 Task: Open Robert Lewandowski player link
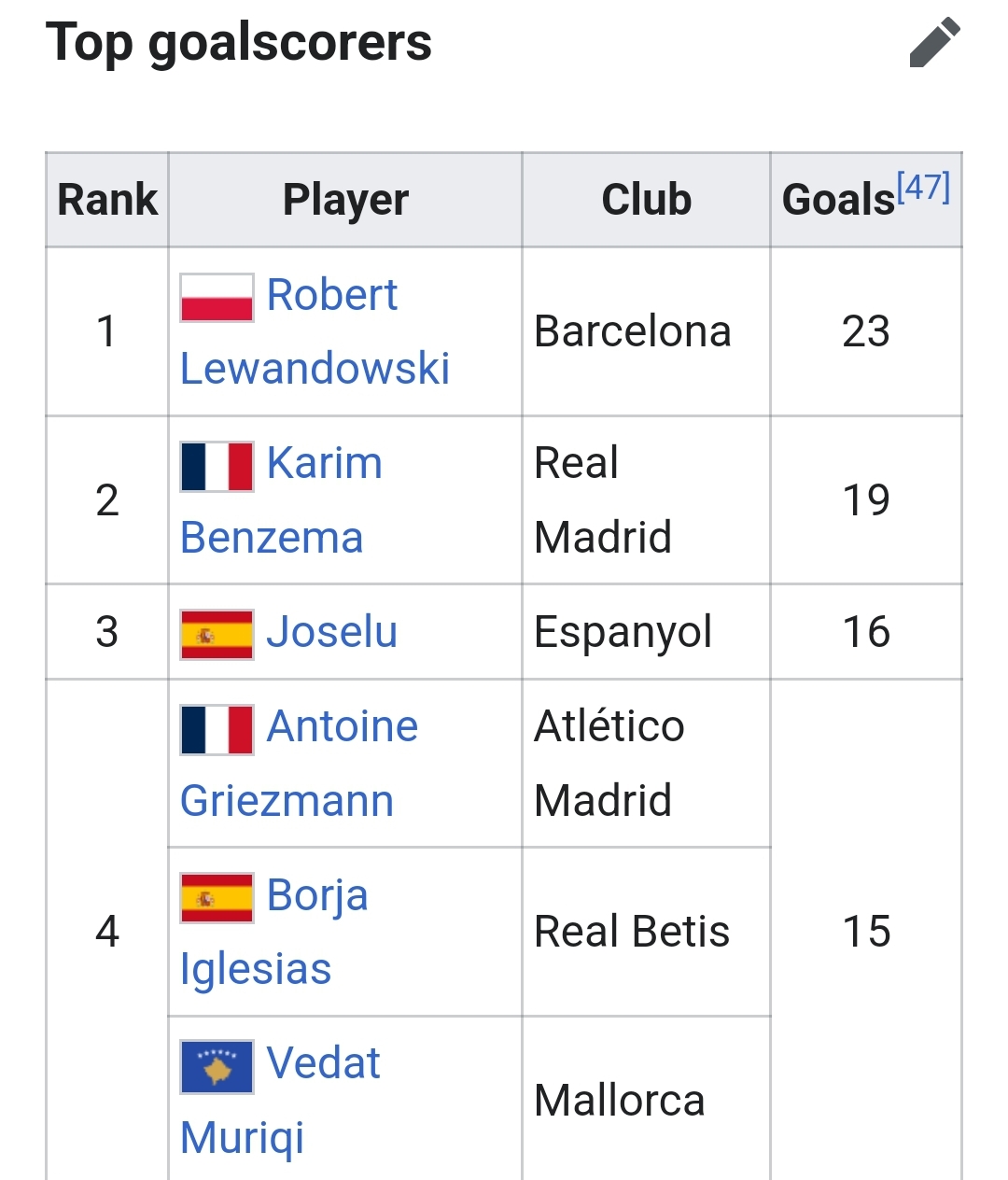[315, 331]
